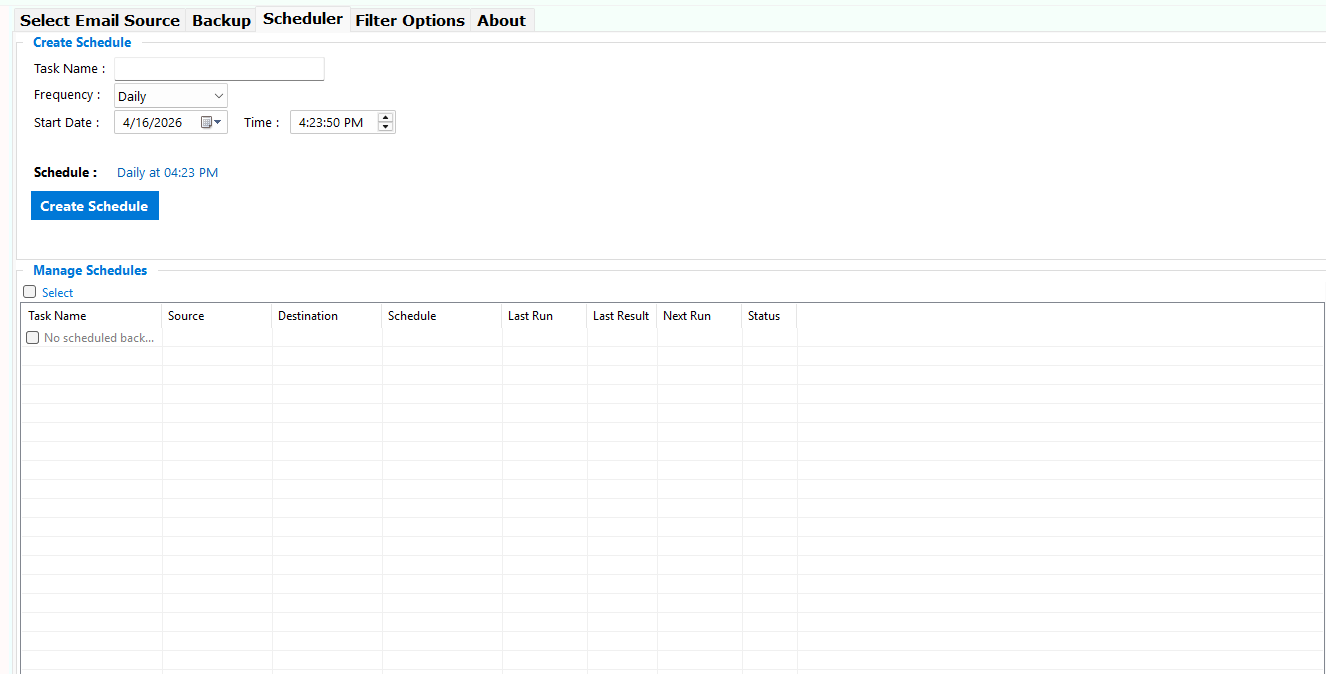Open the Start Date calendar picker icon
The width and height of the screenshot is (1326, 674).
coord(211,122)
